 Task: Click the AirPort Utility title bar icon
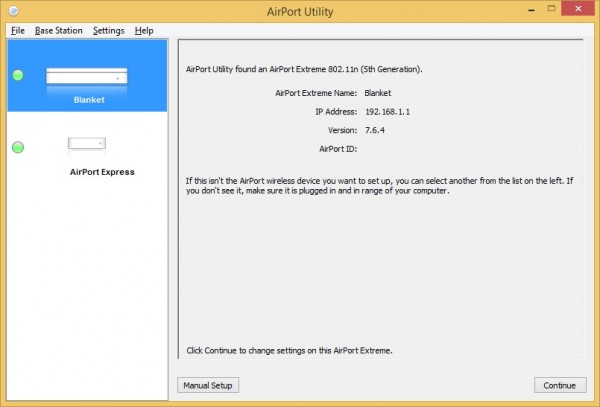pos(13,11)
